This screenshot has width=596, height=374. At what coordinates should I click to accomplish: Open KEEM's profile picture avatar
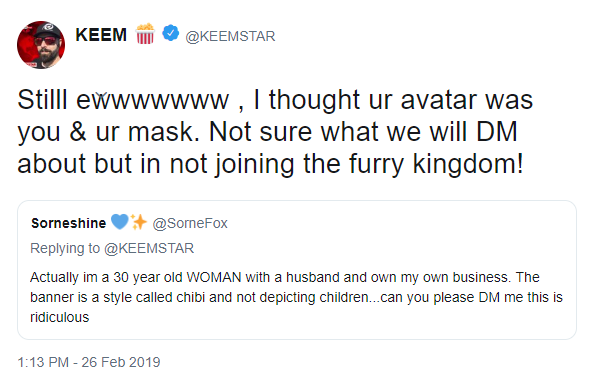[41, 45]
